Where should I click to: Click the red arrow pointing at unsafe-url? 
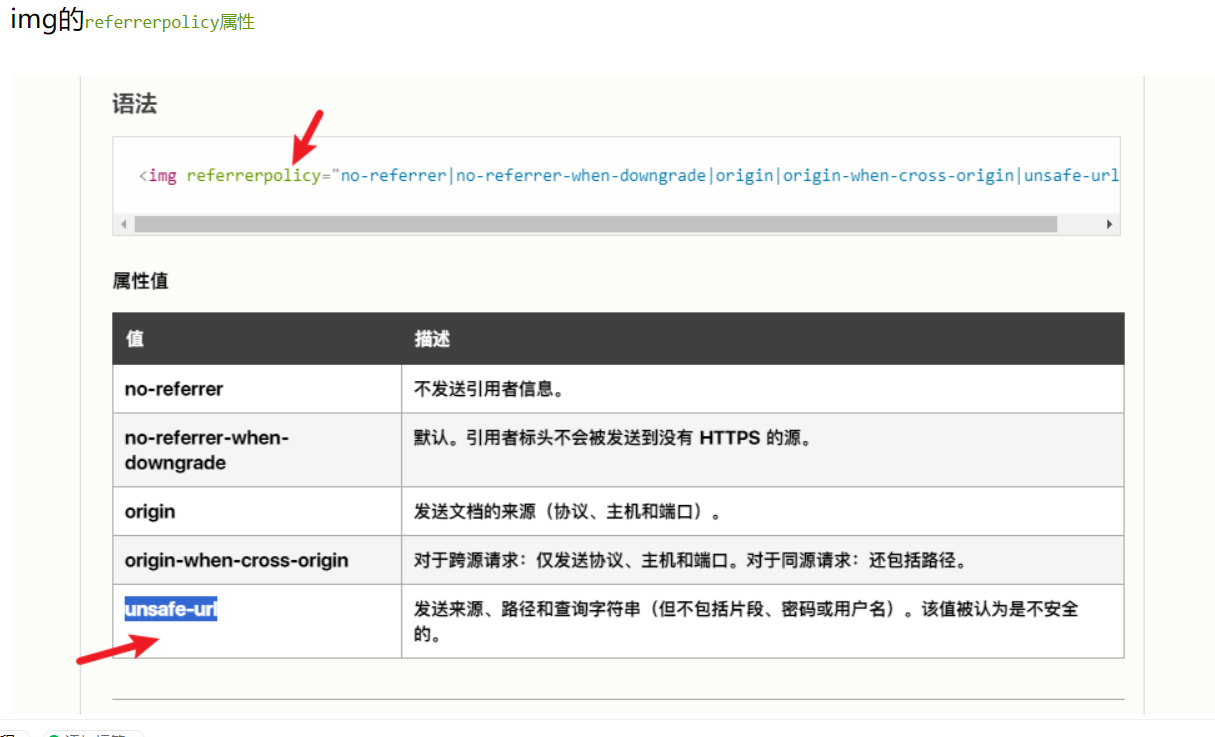point(118,648)
